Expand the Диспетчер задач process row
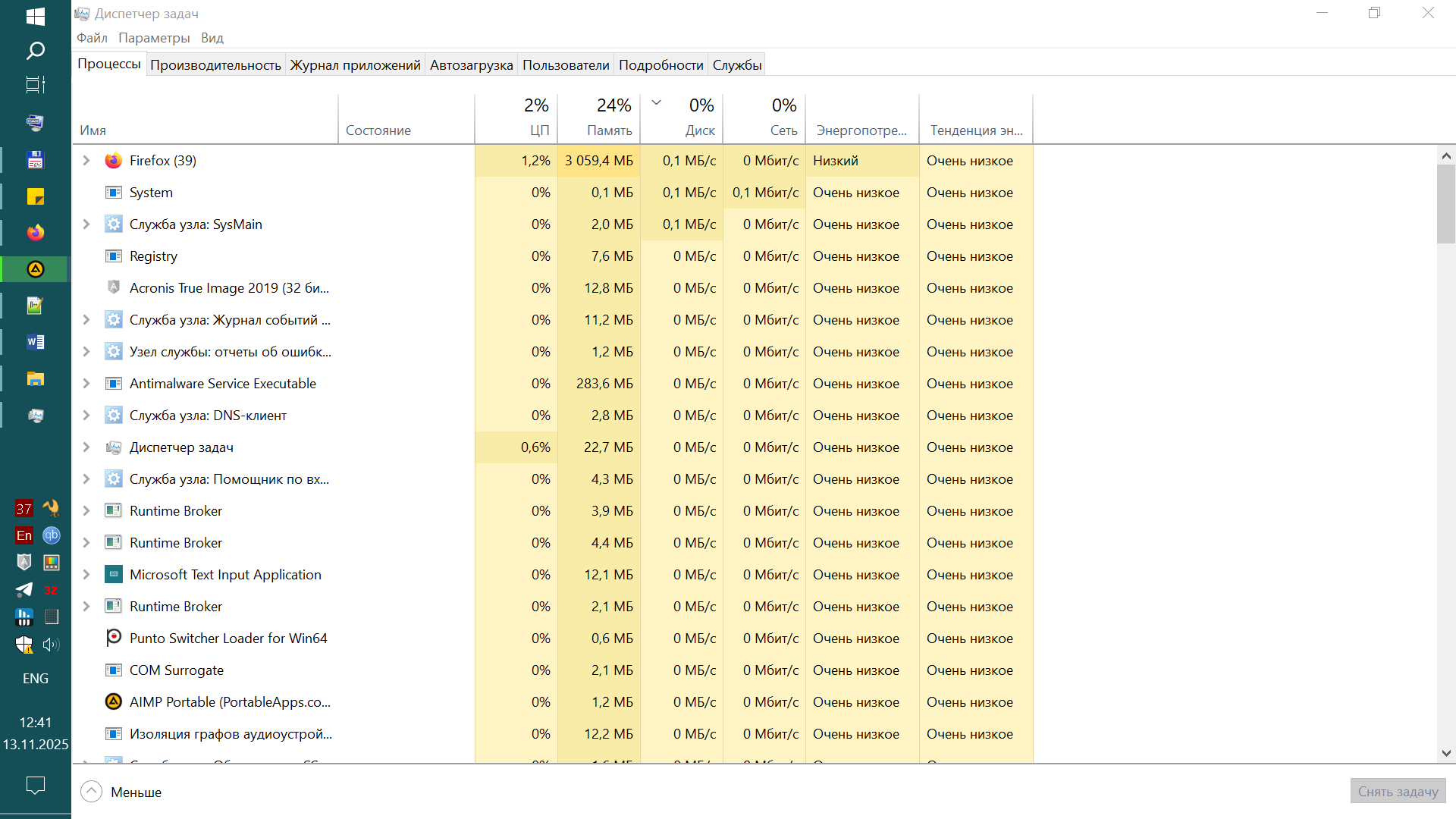This screenshot has width=1456, height=819. [x=86, y=447]
